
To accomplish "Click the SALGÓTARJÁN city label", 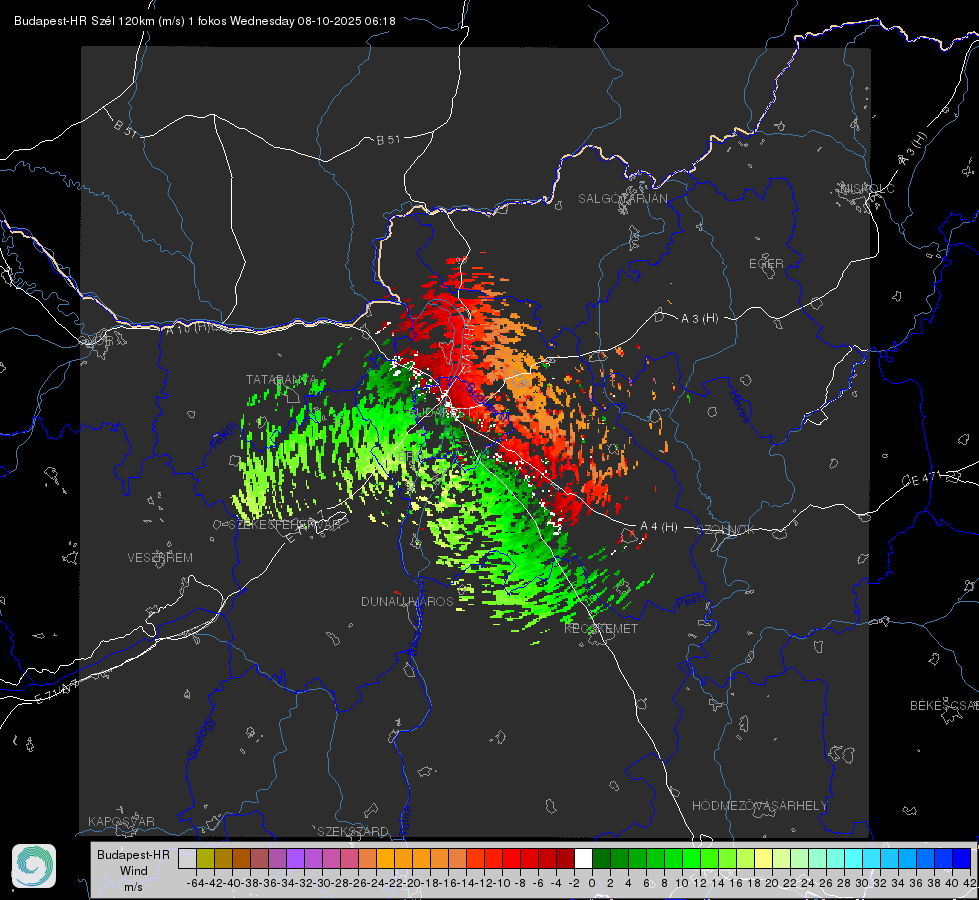I will click(622, 199).
